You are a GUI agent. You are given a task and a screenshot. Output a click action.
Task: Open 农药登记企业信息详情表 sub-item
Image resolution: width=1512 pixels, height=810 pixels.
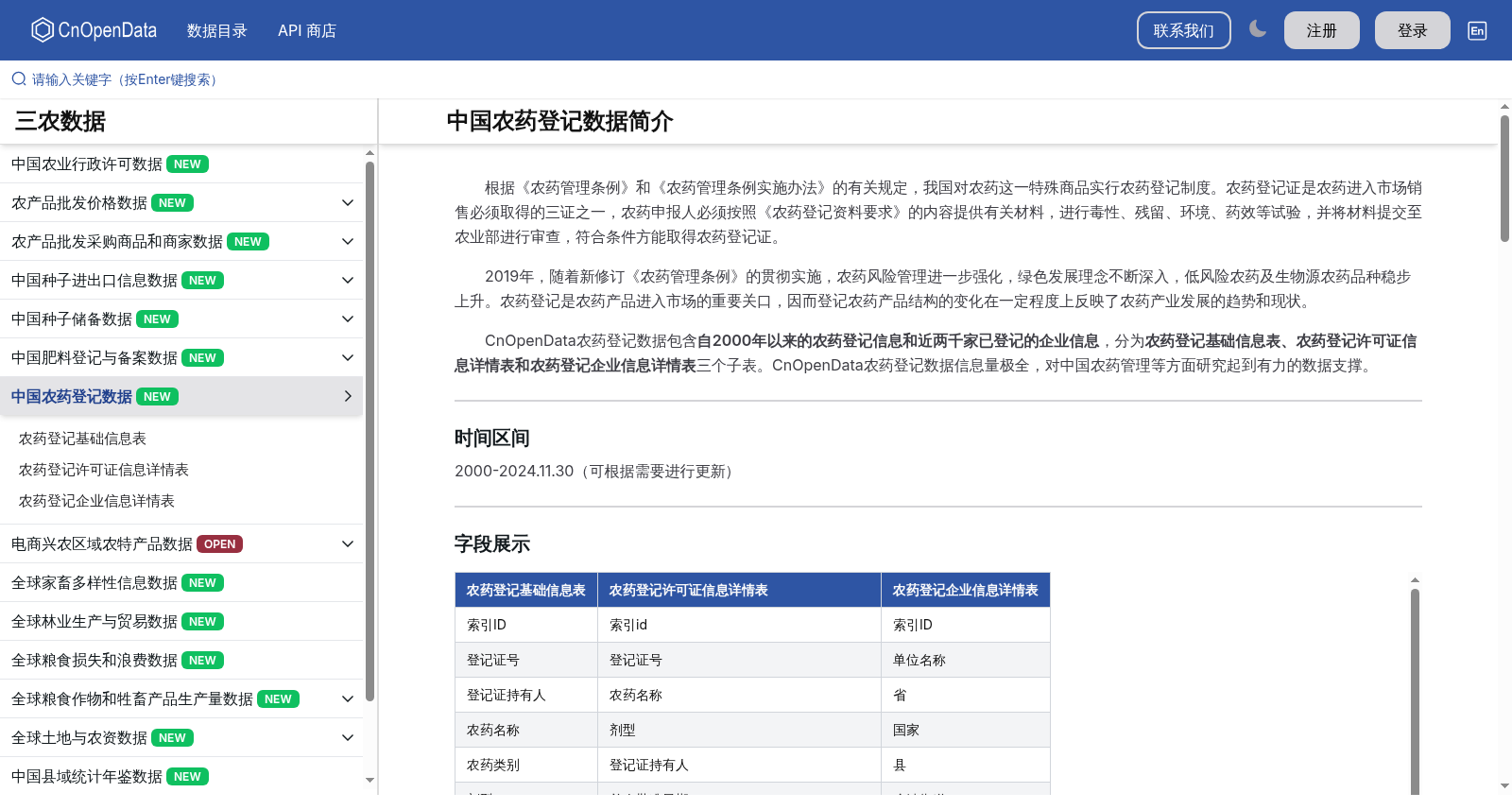pyautogui.click(x=97, y=501)
